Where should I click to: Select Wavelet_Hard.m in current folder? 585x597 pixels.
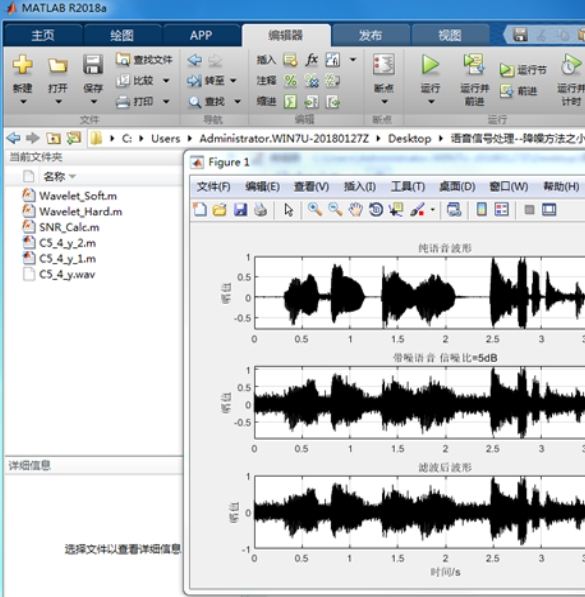[x=80, y=211]
